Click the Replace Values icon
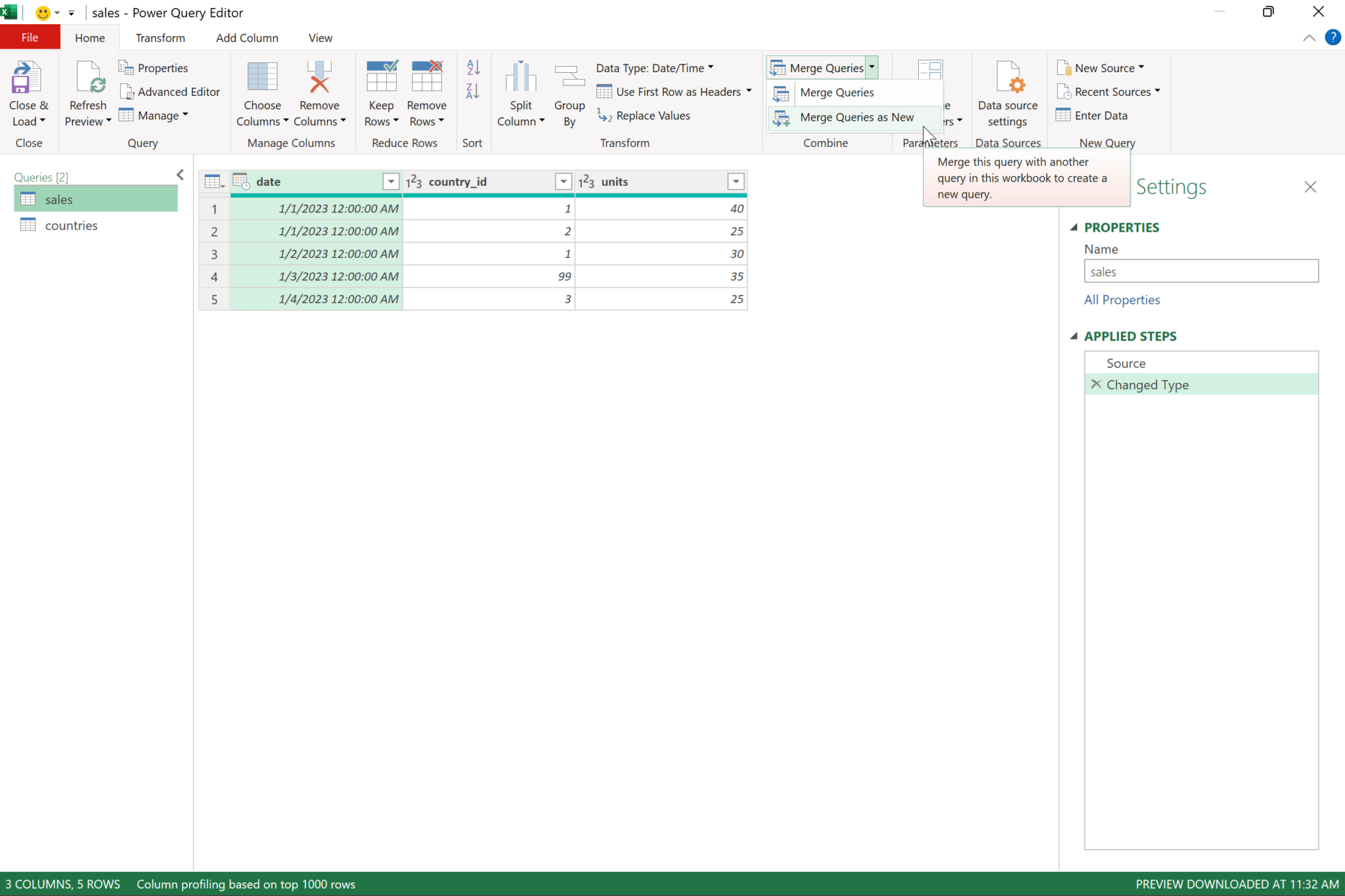The height and width of the screenshot is (896, 1345). click(644, 116)
